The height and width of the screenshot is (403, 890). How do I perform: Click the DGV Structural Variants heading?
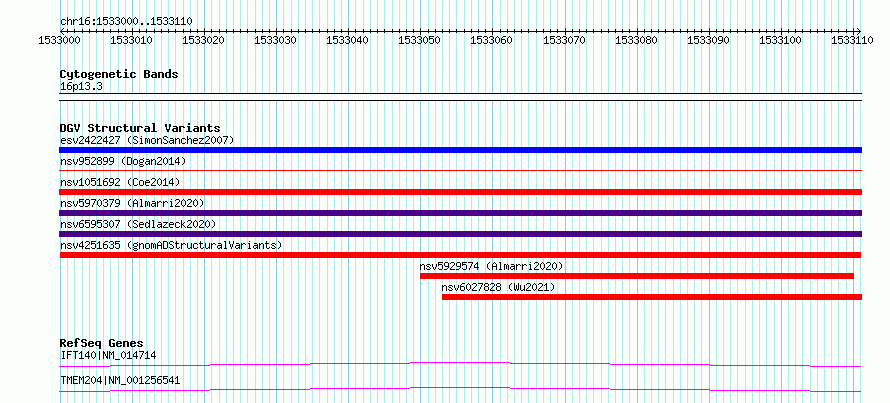(140, 128)
